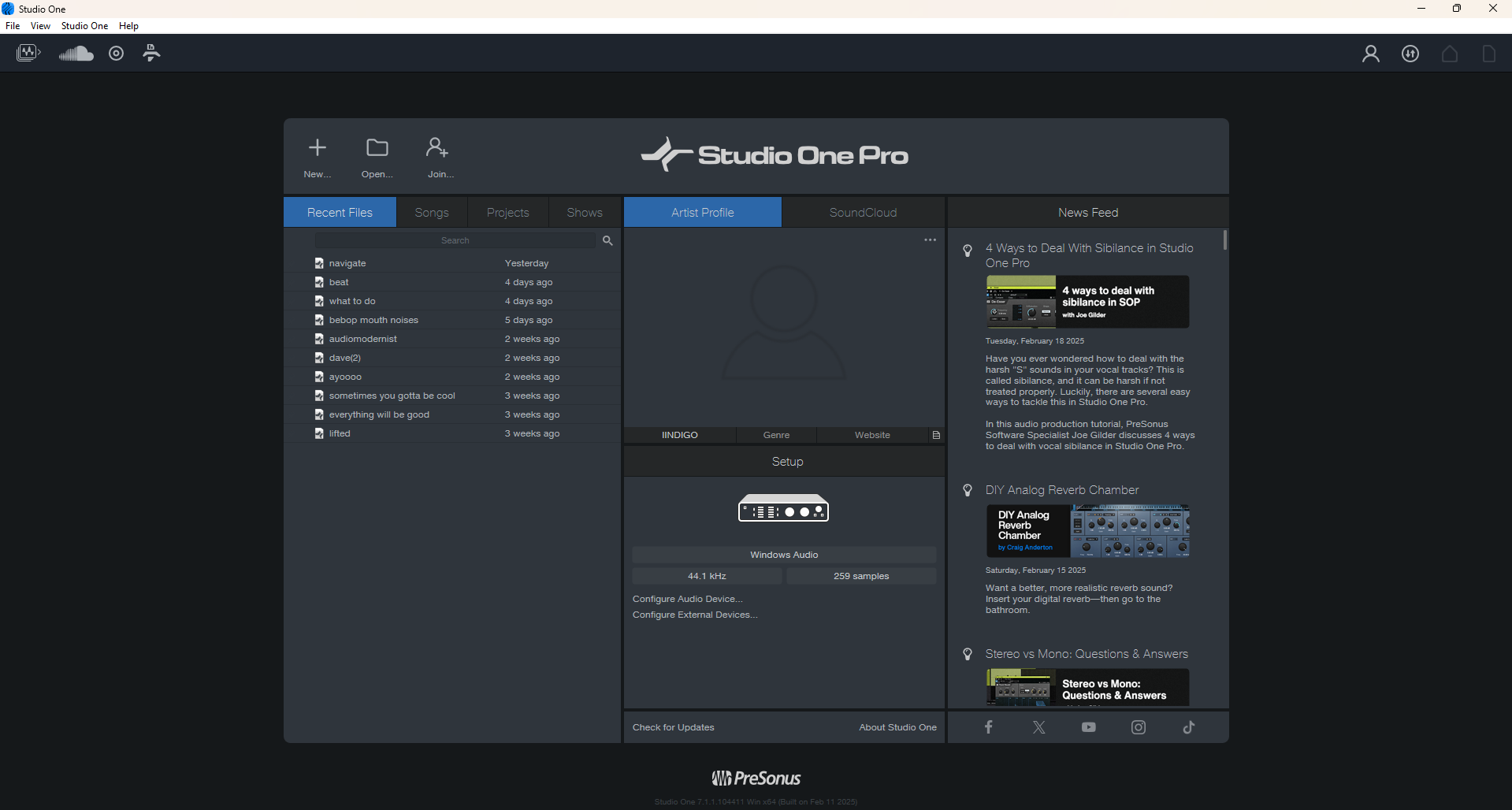
Task: Click the Notion transfer icon in toolbar
Action: pos(151,53)
